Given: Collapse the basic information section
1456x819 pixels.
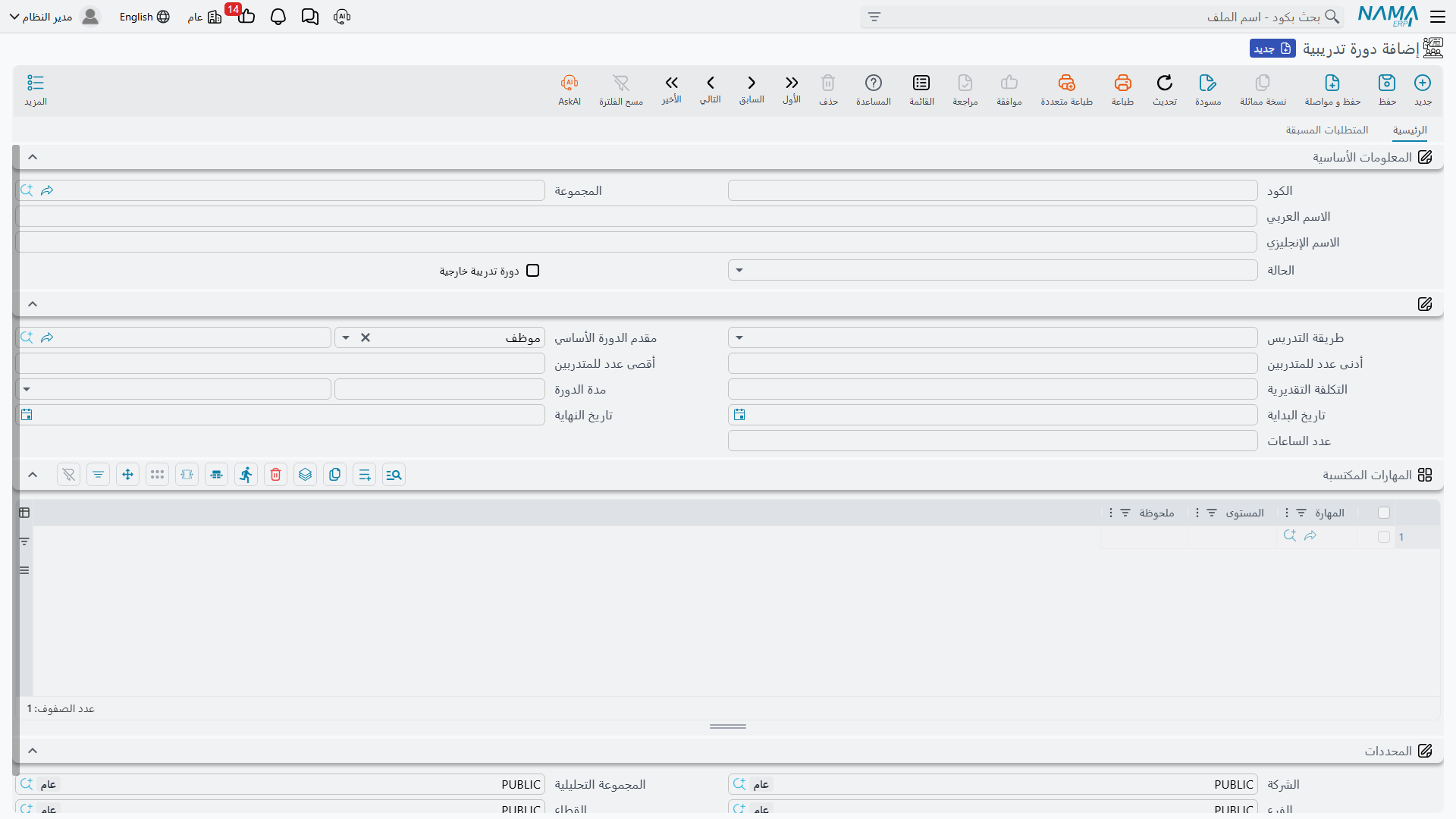Looking at the screenshot, I should [33, 157].
